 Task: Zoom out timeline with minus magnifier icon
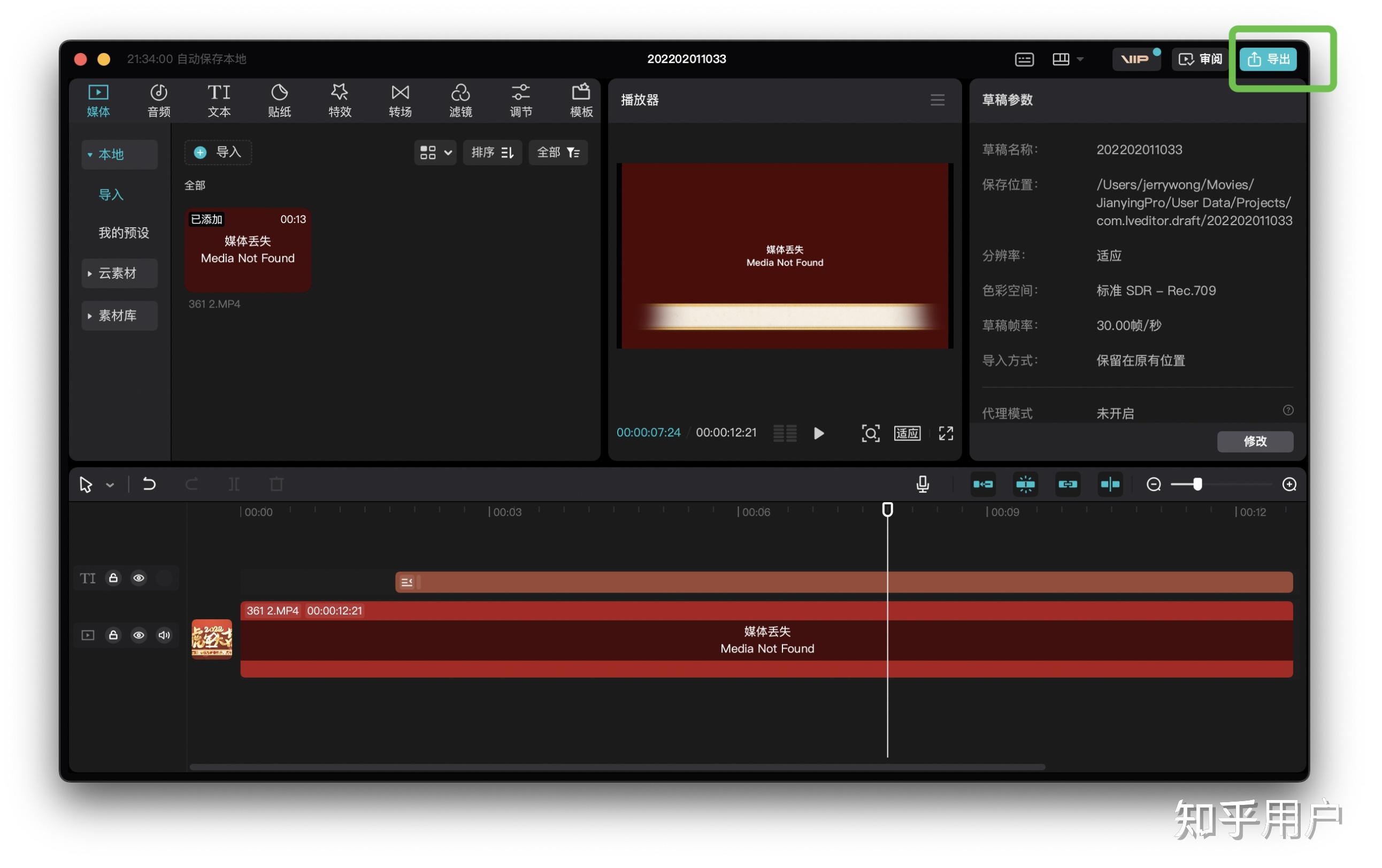coord(1154,485)
